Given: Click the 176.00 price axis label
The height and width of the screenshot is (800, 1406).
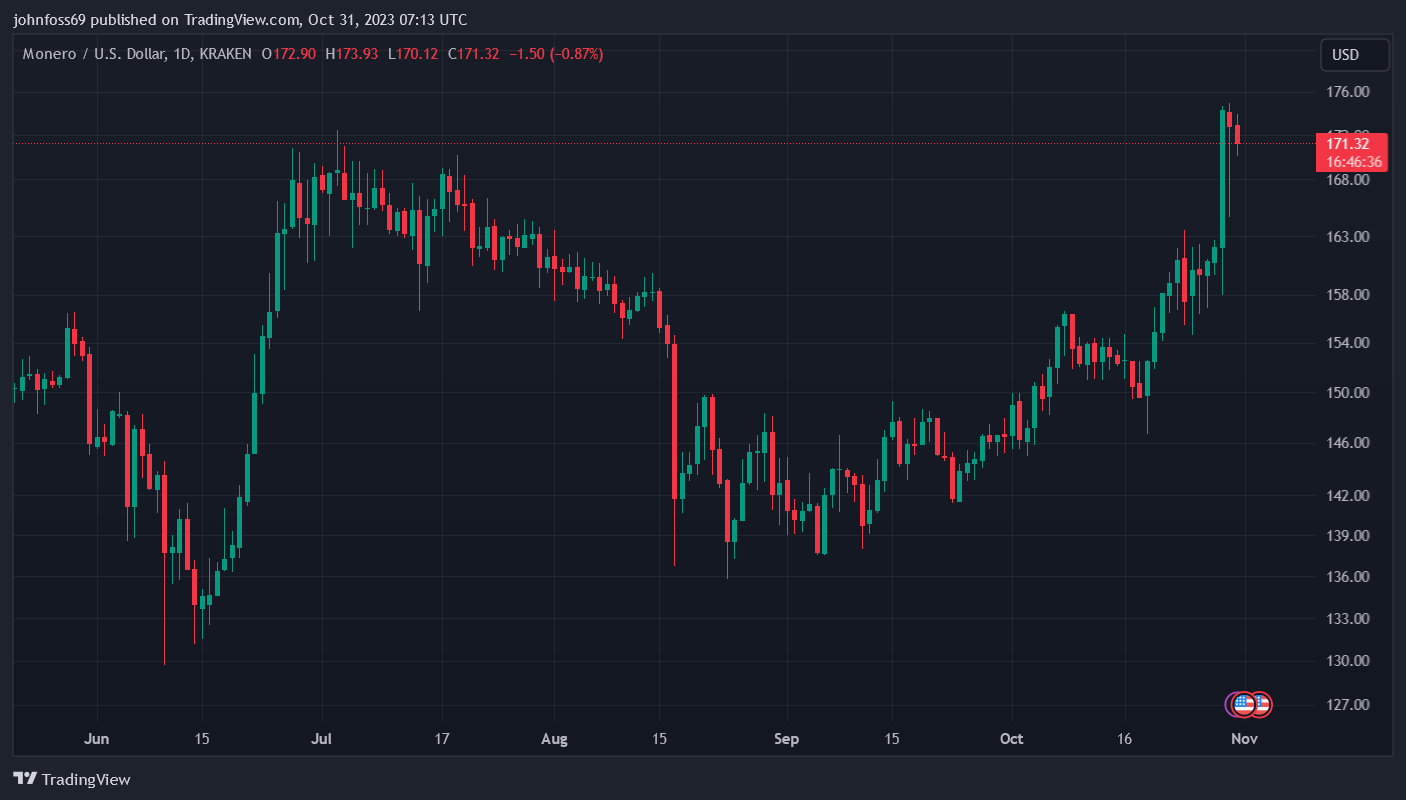Looking at the screenshot, I should [x=1347, y=92].
